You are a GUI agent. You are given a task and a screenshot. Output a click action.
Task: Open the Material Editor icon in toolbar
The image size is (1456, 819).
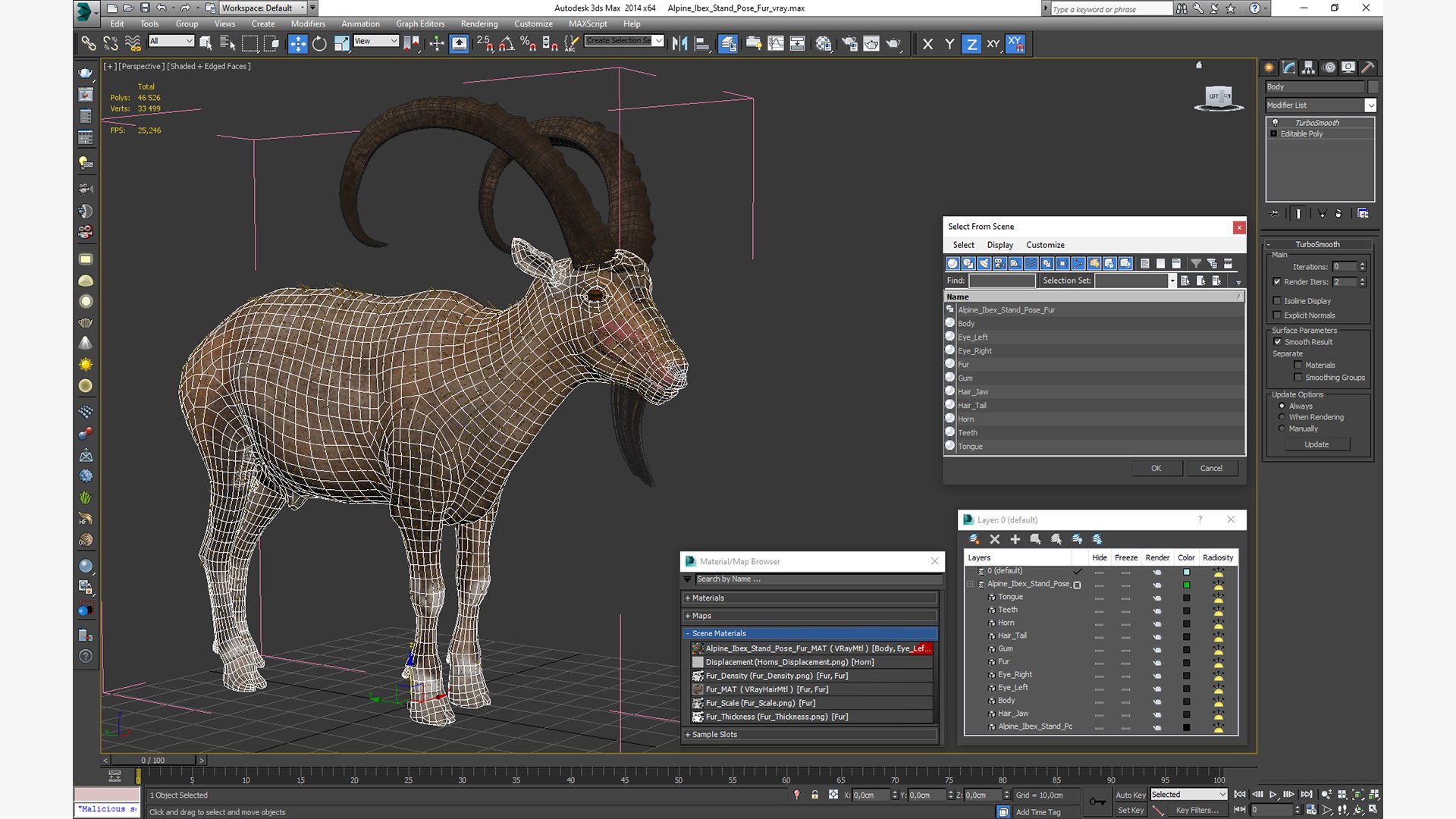point(824,44)
